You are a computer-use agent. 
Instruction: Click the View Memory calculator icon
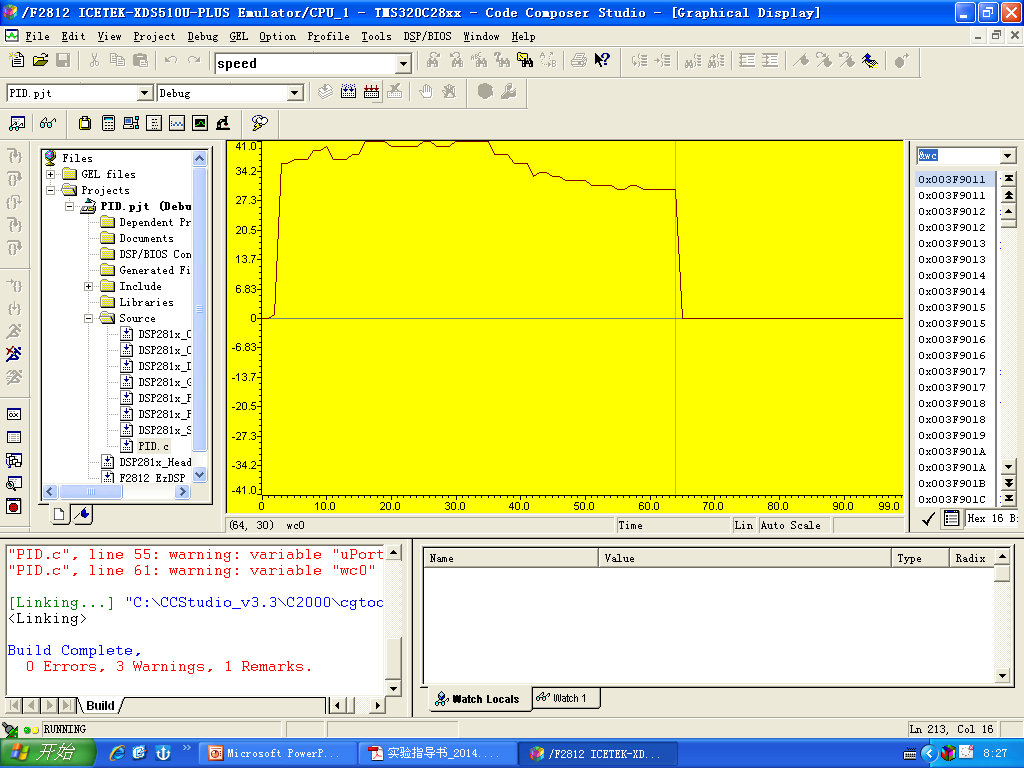pyautogui.click(x=108, y=123)
